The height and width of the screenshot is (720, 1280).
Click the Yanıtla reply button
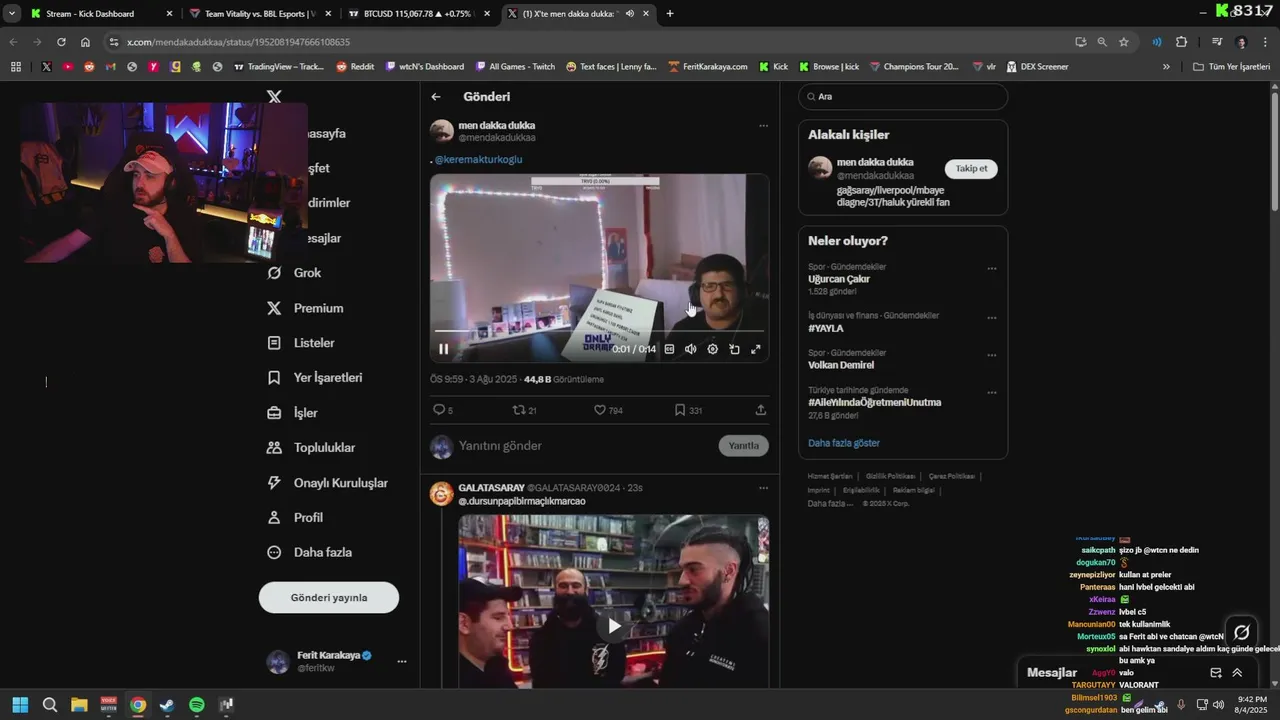[x=744, y=446]
